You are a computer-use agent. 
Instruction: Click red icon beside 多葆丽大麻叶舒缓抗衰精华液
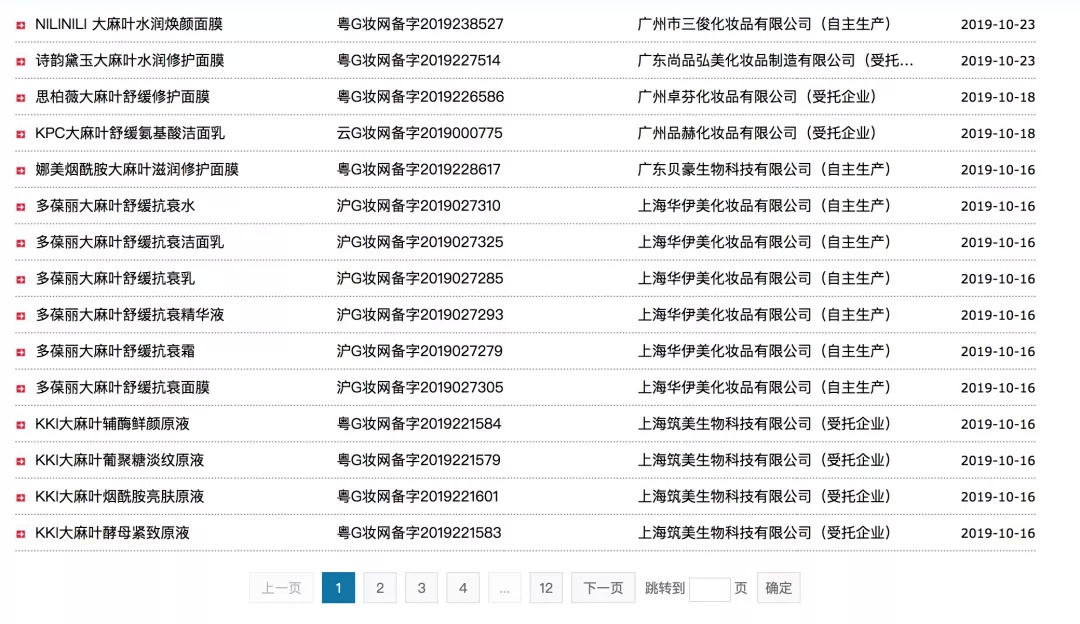pyautogui.click(x=21, y=316)
